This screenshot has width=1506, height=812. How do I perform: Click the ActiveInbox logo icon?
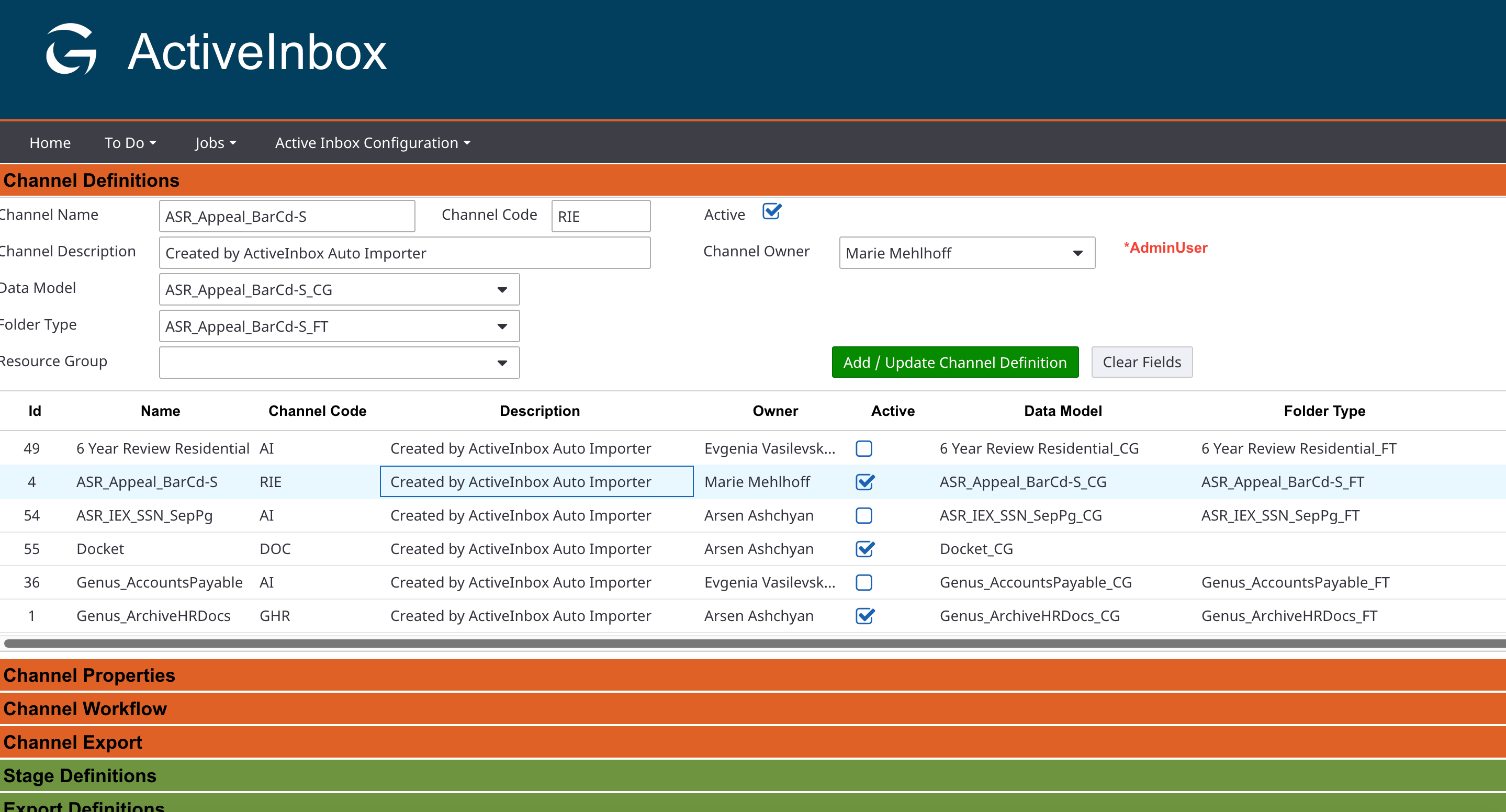[x=71, y=49]
